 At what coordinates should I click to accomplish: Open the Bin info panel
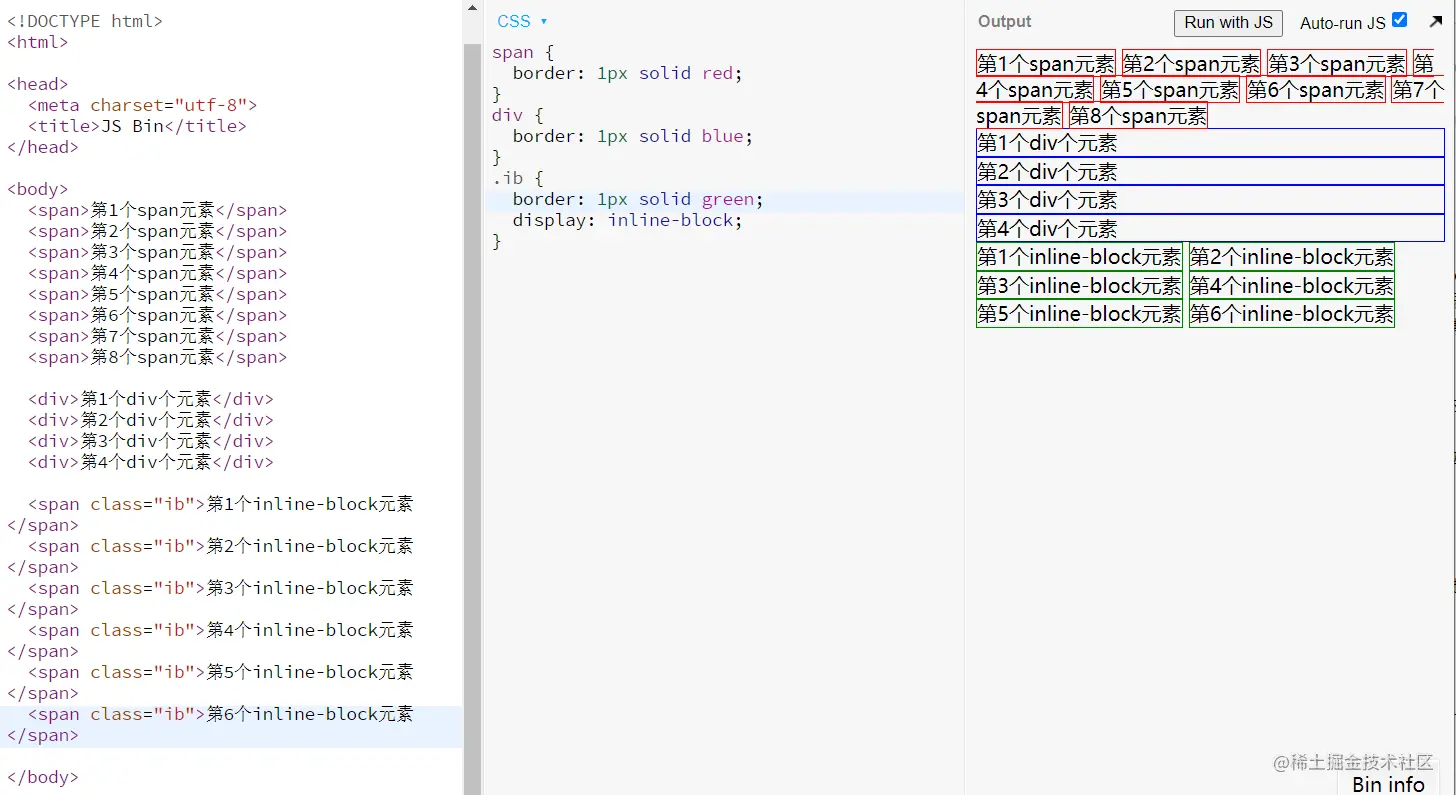(x=1388, y=784)
